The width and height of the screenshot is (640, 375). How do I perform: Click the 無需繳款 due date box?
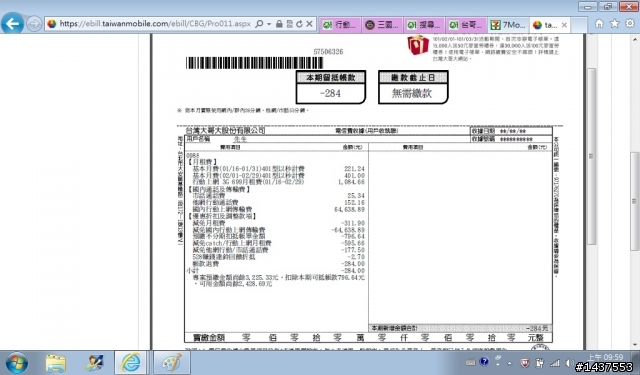(413, 93)
